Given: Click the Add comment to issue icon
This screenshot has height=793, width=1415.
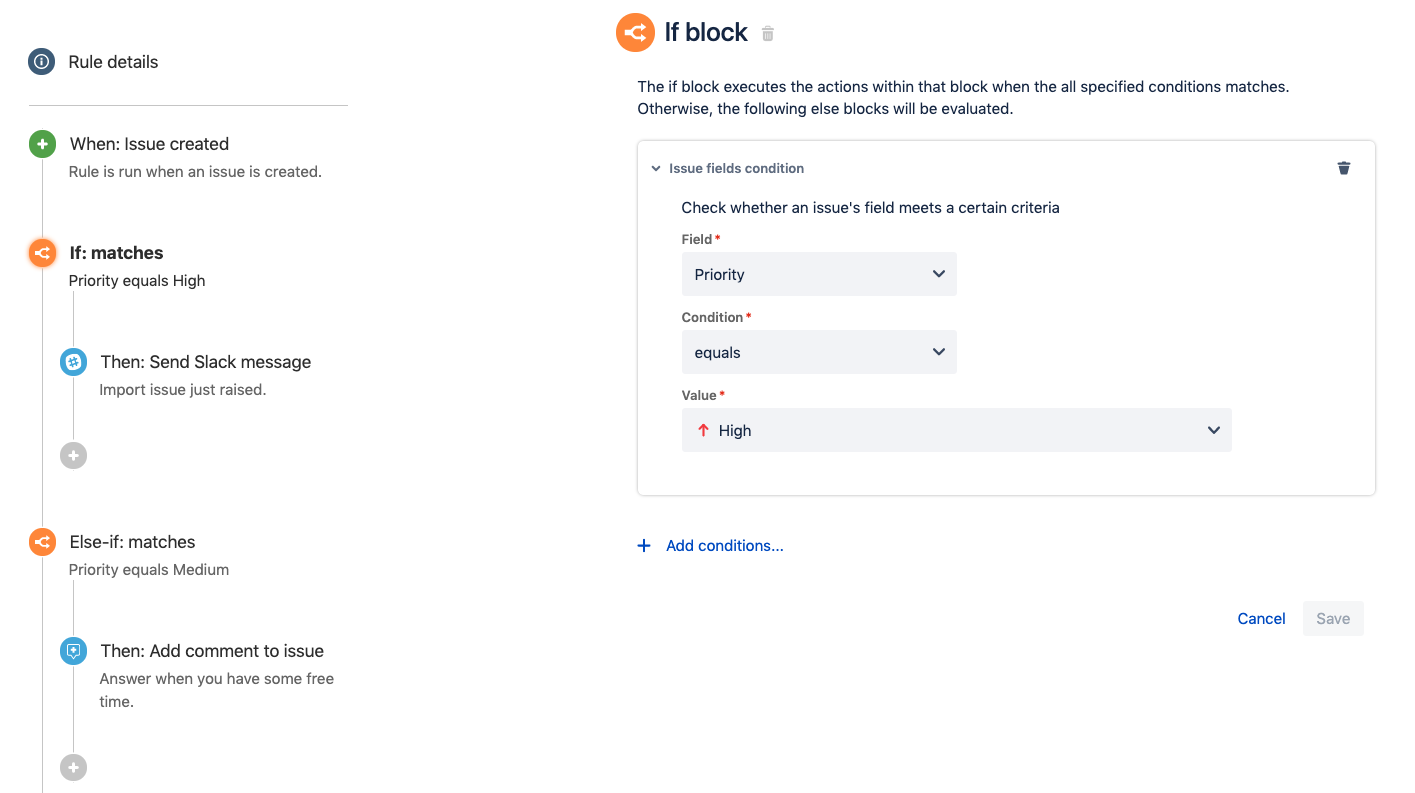Looking at the screenshot, I should 73,651.
